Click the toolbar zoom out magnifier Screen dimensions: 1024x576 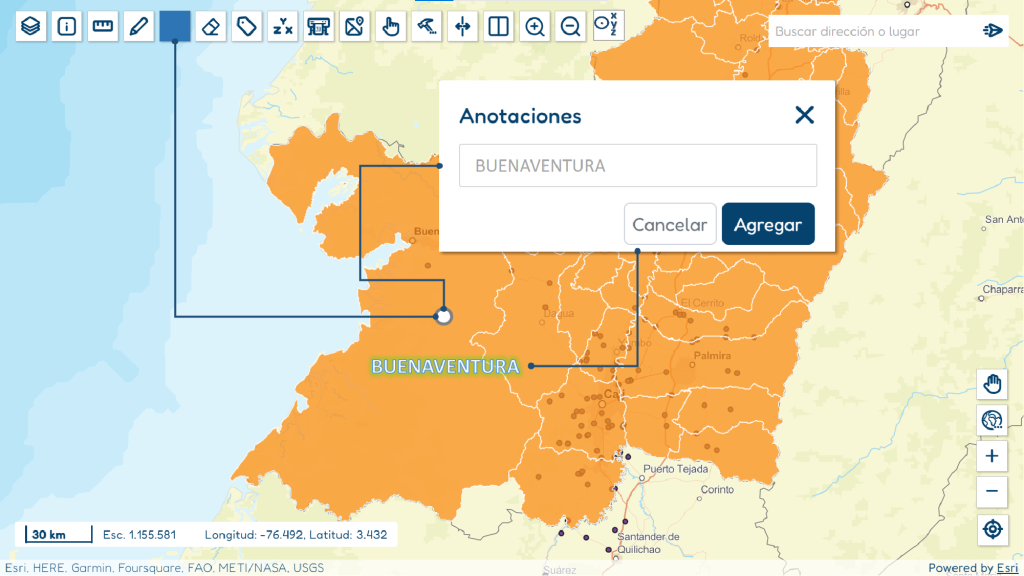571,26
